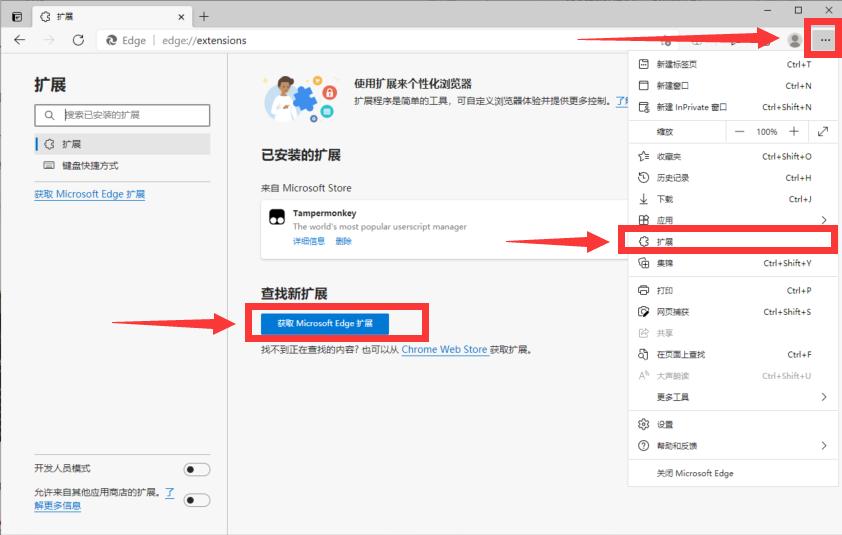
Task: Open the Settings and more ellipsis menu
Action: (825, 40)
